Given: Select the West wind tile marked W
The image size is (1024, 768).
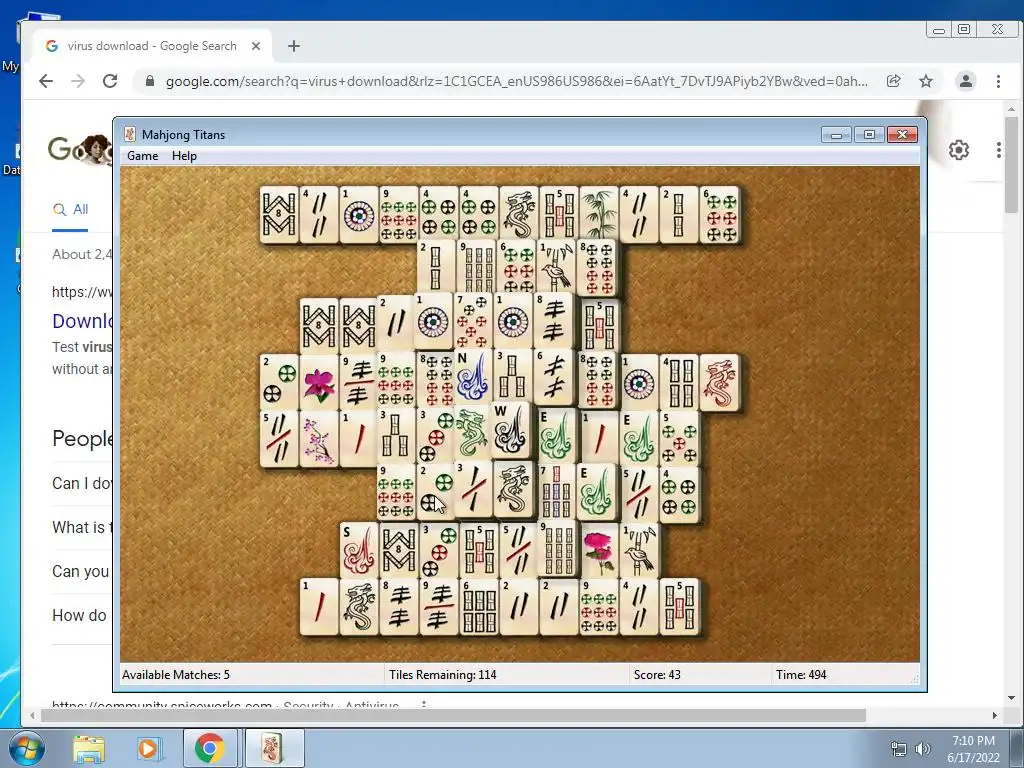Looking at the screenshot, I should coord(511,428).
